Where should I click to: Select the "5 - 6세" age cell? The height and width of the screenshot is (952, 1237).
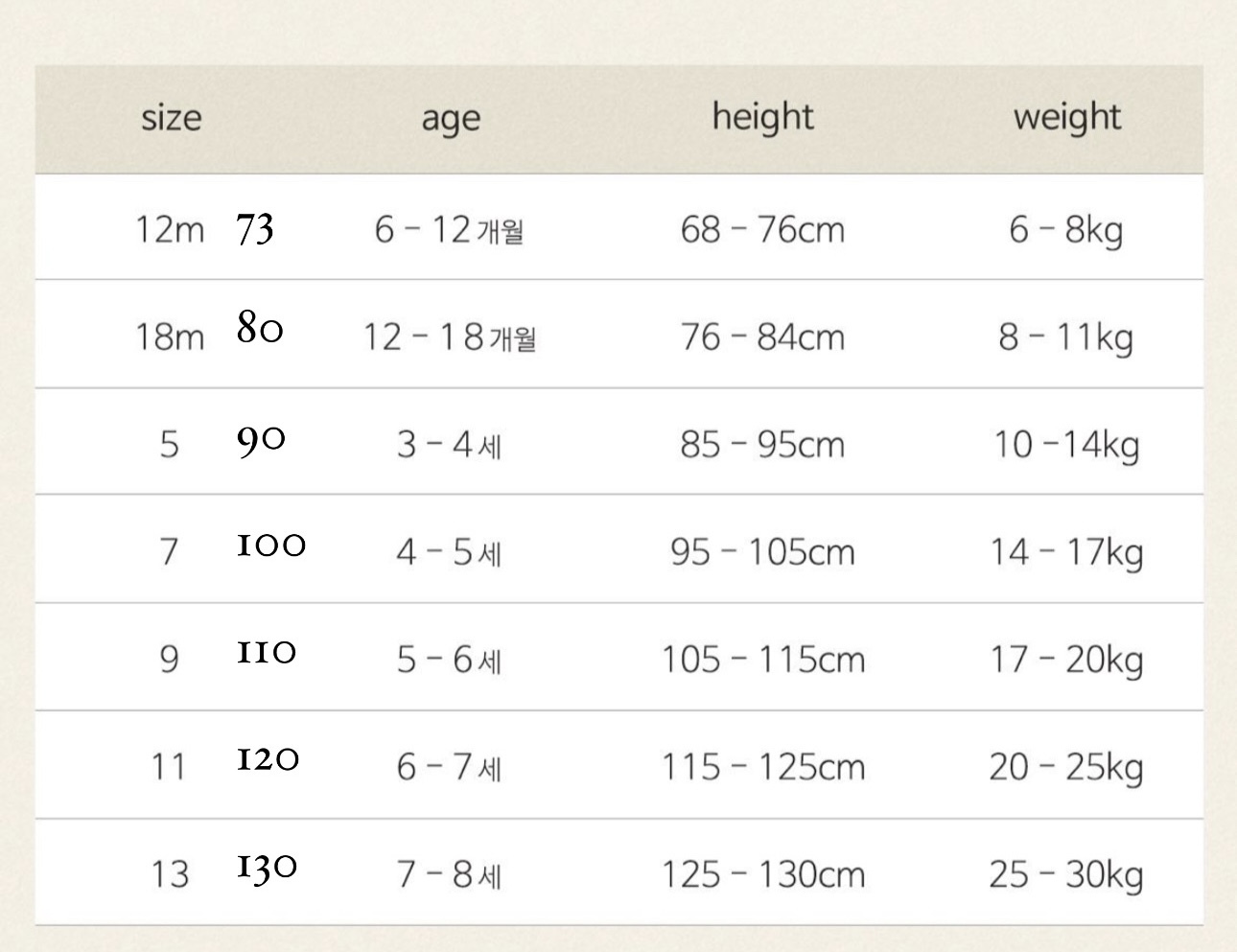(x=449, y=660)
